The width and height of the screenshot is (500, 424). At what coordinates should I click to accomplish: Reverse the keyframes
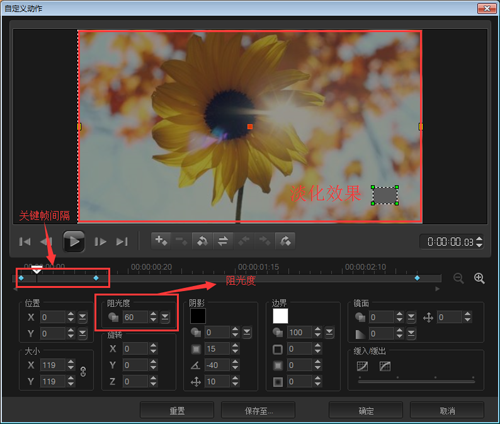point(202,241)
